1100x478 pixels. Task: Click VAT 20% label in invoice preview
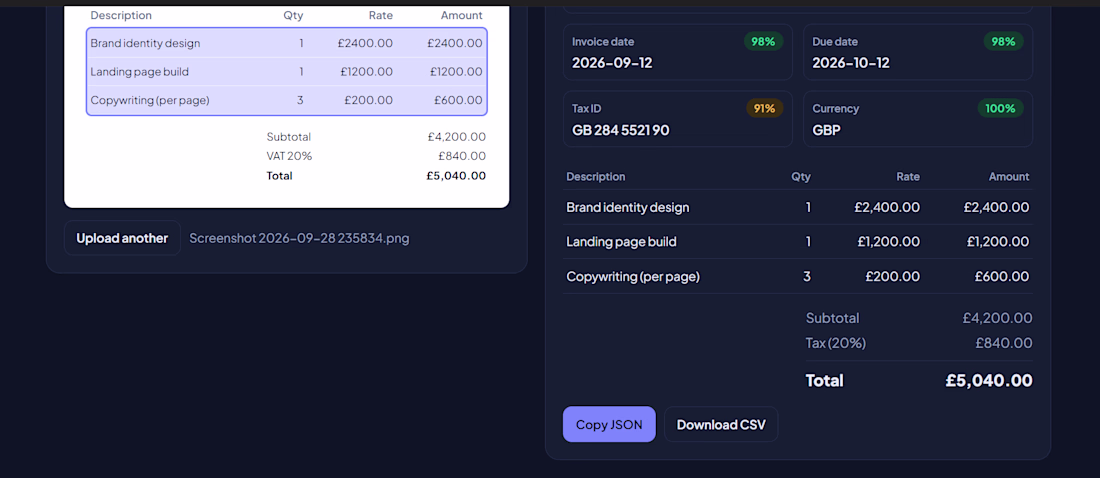289,156
